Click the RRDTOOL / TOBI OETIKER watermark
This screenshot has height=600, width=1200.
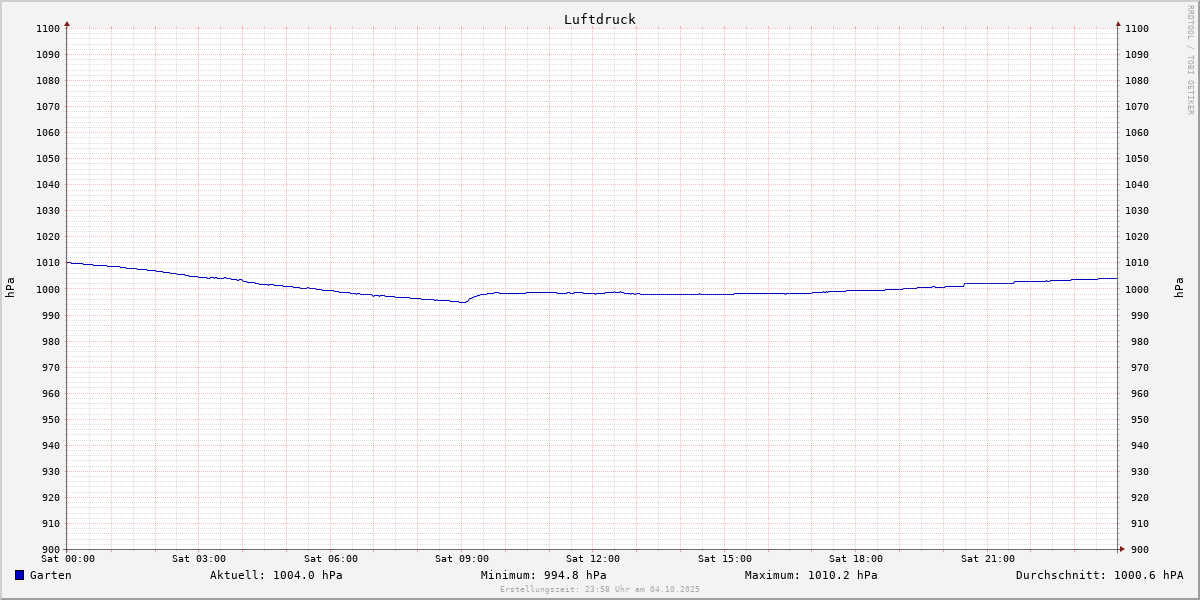click(1190, 59)
